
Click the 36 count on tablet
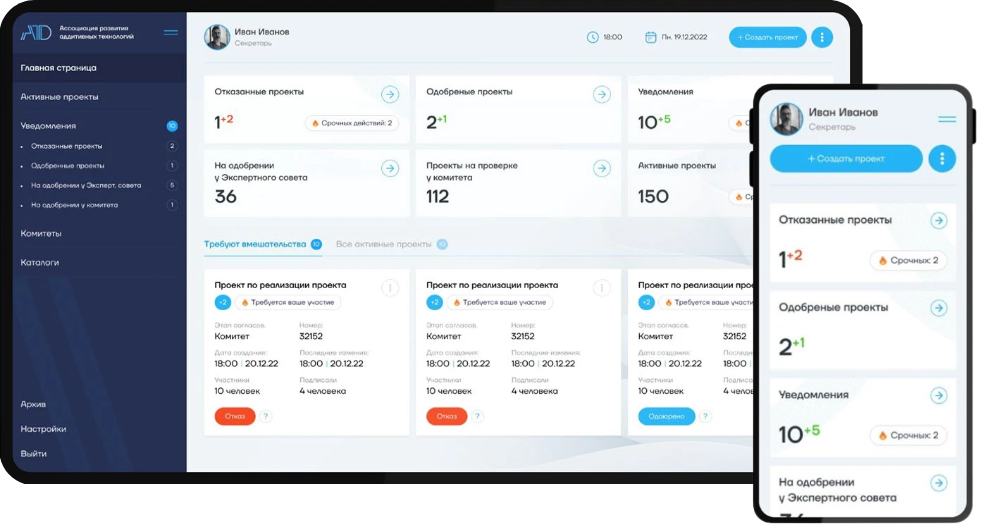tap(225, 197)
